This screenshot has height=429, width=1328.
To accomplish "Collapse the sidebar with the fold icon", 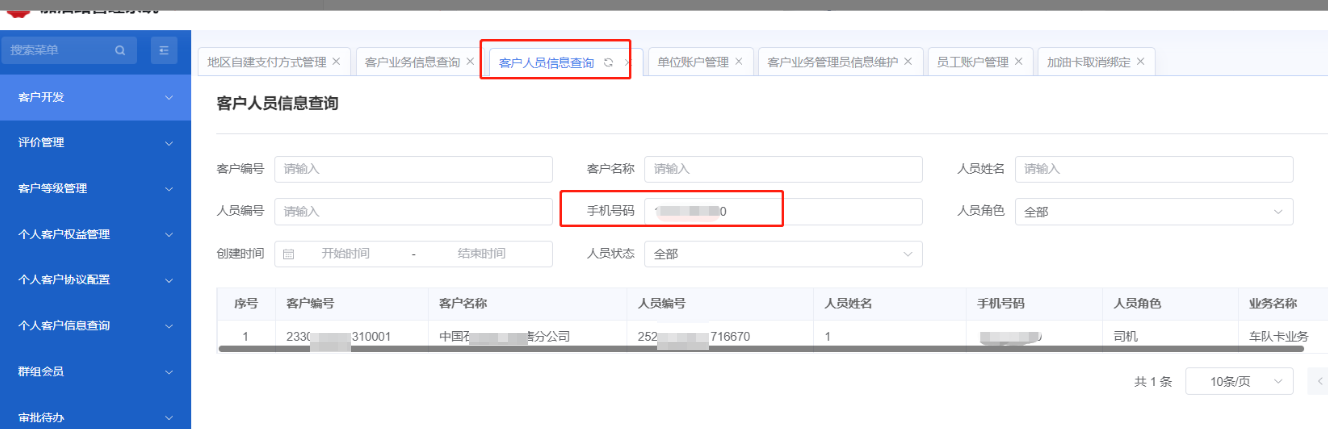I will [x=164, y=50].
